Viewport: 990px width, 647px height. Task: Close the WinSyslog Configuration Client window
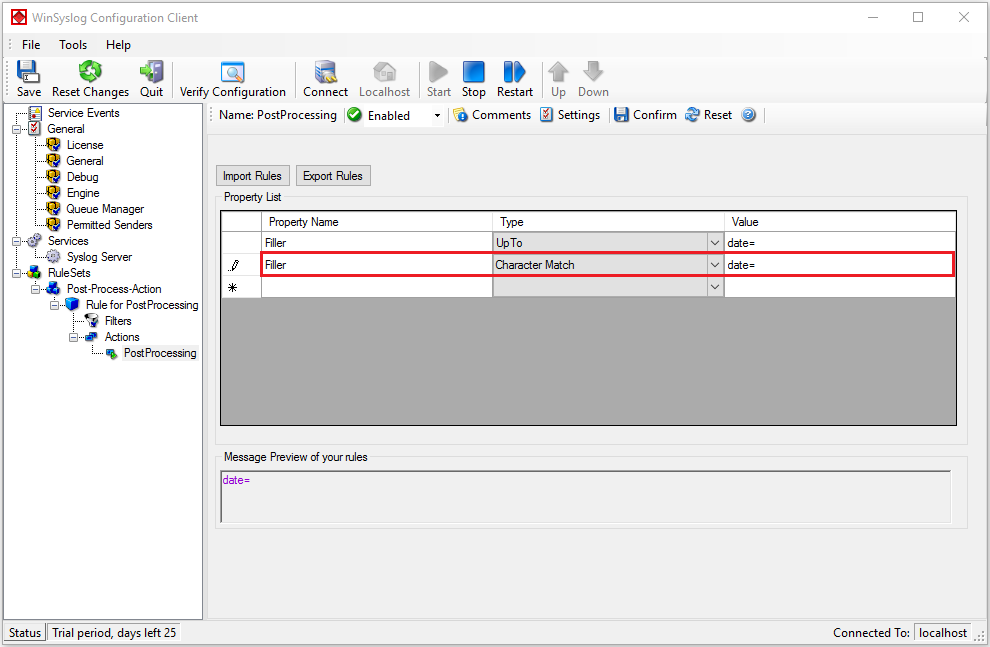963,18
